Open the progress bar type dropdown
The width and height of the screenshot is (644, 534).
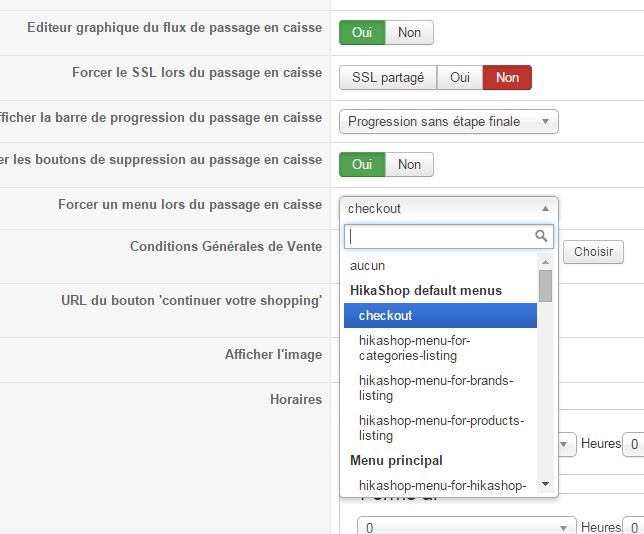[x=448, y=122]
